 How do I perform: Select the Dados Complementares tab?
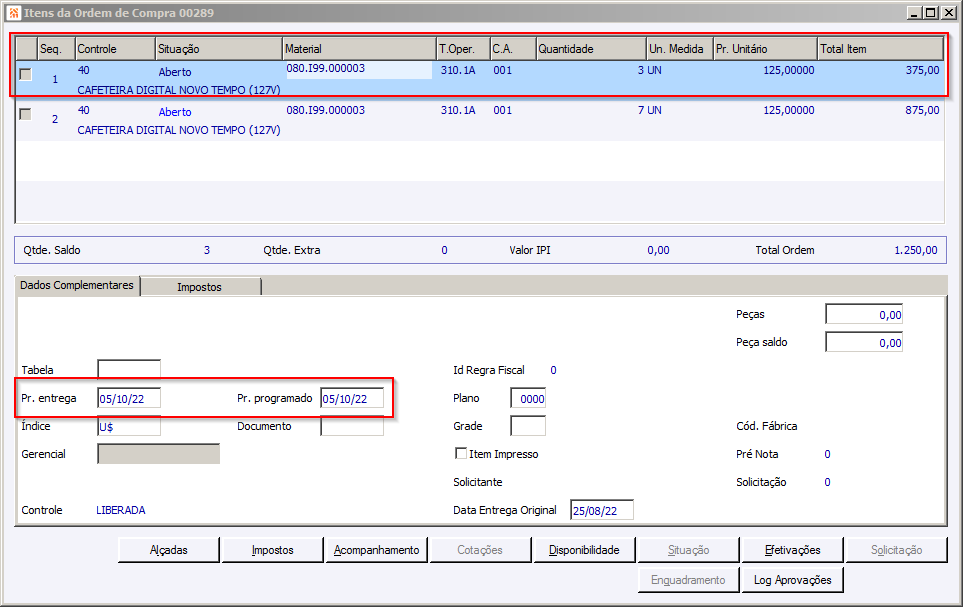(x=77, y=286)
